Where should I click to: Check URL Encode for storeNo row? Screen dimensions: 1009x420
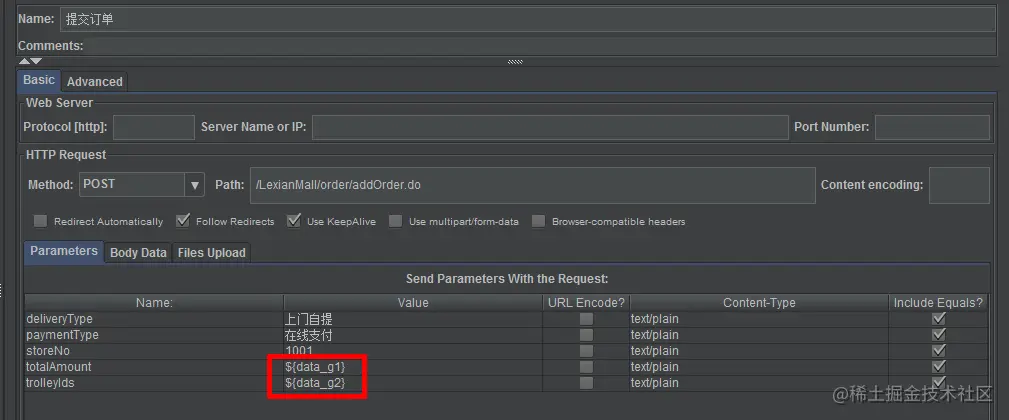[586, 351]
